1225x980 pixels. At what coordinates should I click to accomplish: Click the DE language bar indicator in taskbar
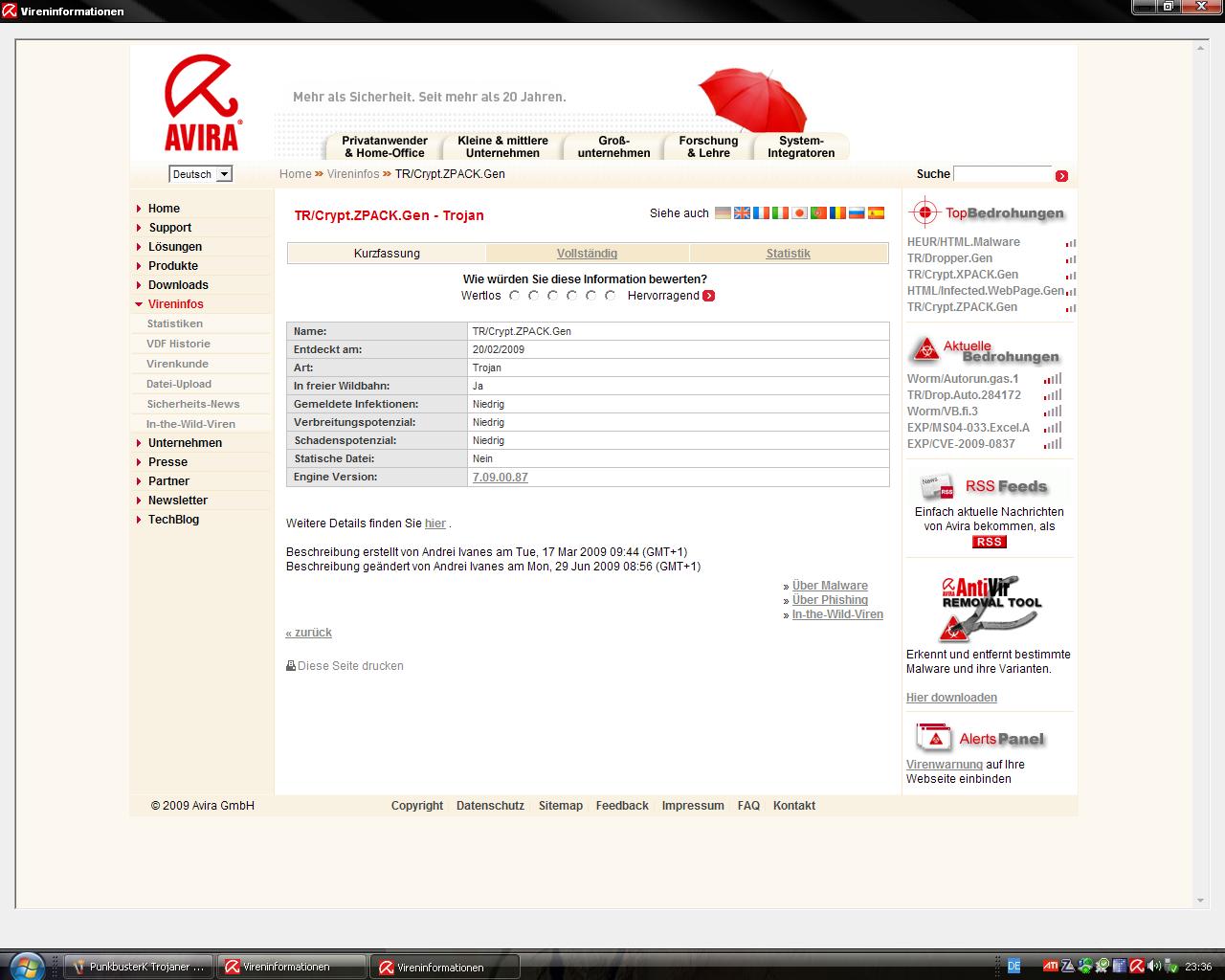pyautogui.click(x=1014, y=967)
